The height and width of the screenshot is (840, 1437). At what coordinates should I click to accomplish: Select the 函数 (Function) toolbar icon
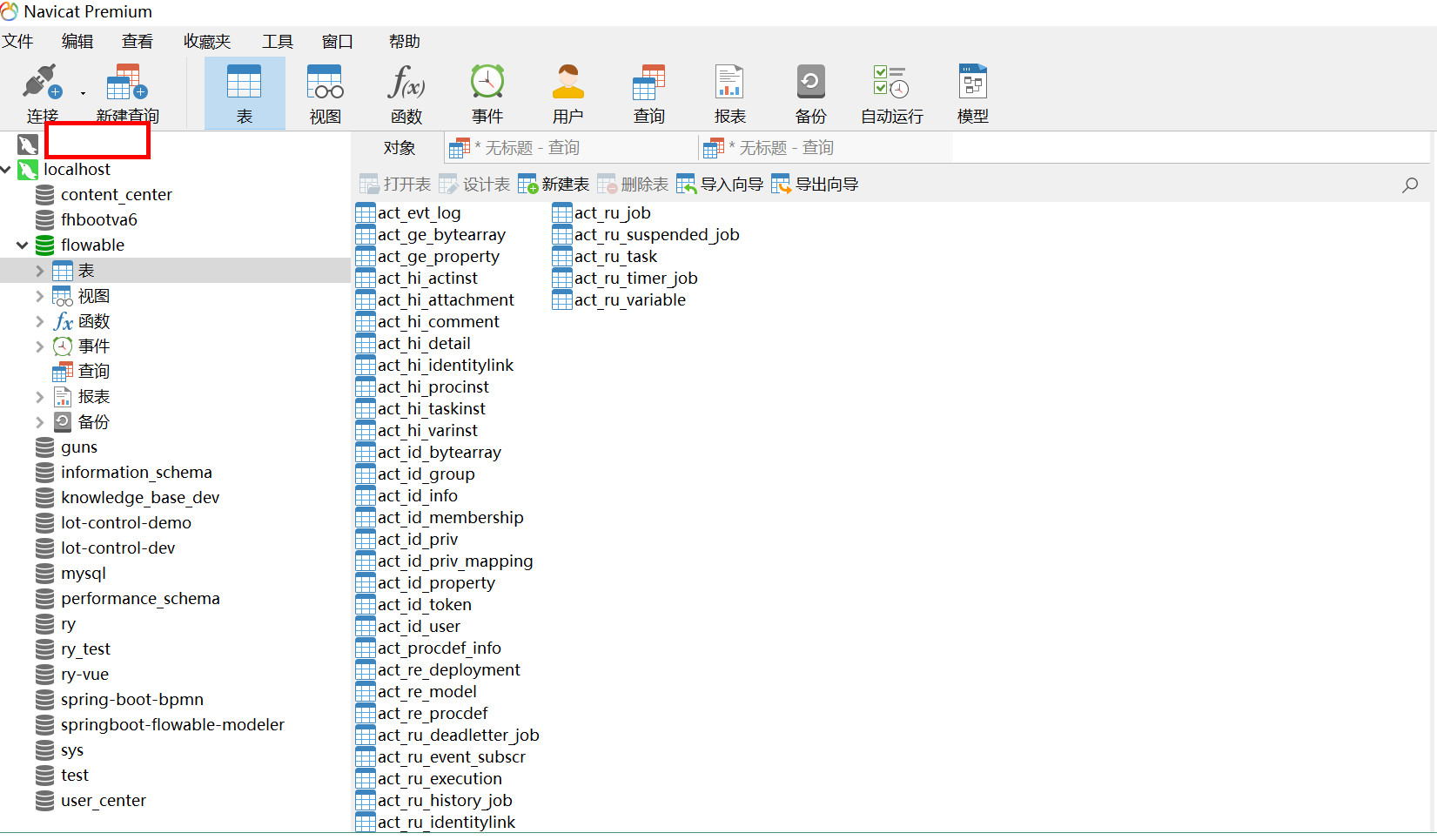(x=406, y=93)
